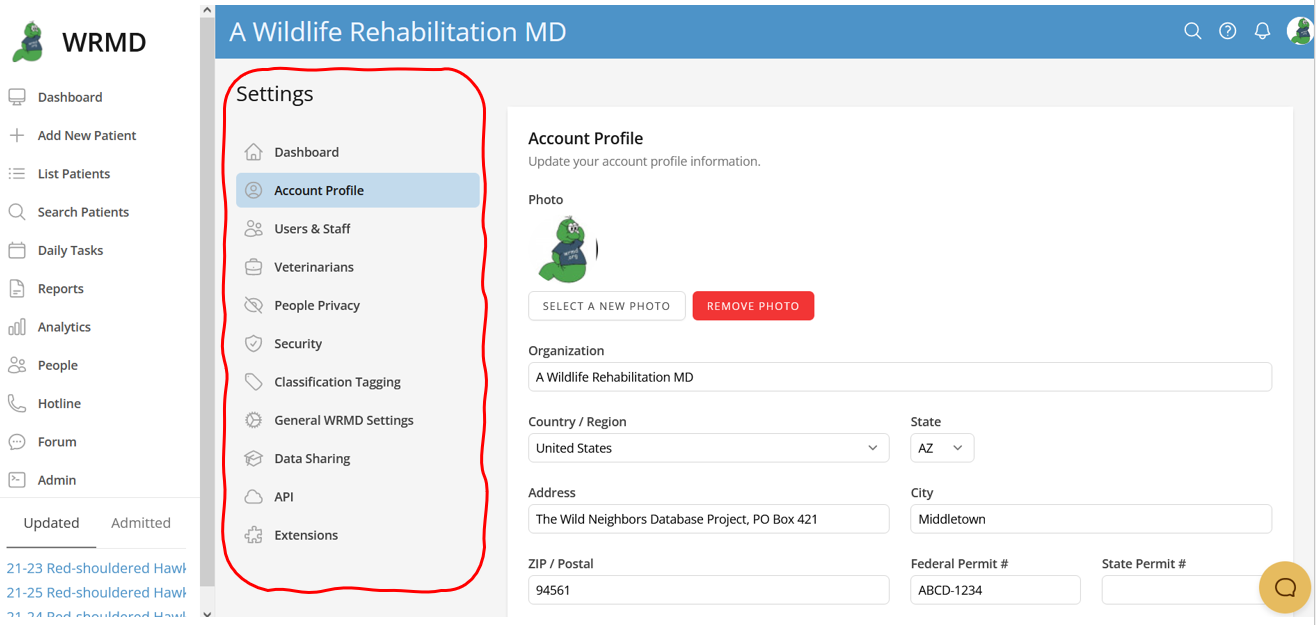Image resolution: width=1316 pixels, height=625 pixels.
Task: Click sidebar scrollbar up arrow
Action: click(x=207, y=10)
